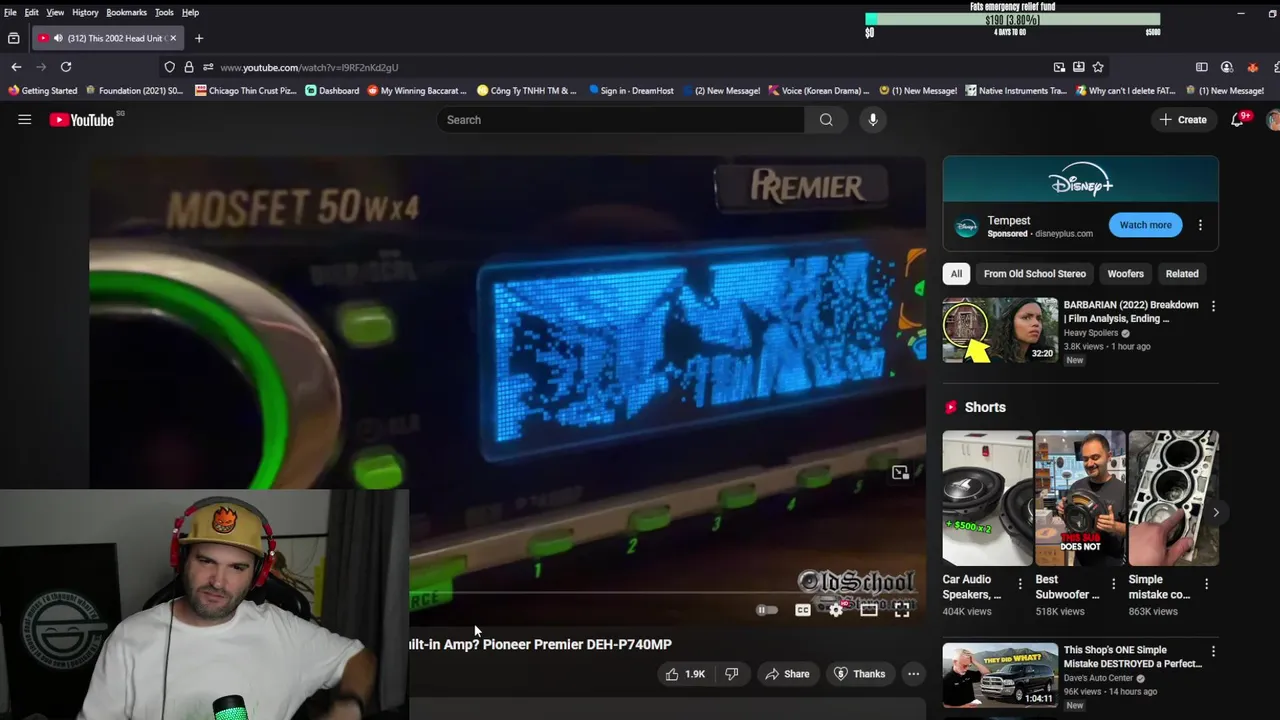The image size is (1280, 720).
Task: Click the install/save page icon in address bar
Action: click(1078, 67)
